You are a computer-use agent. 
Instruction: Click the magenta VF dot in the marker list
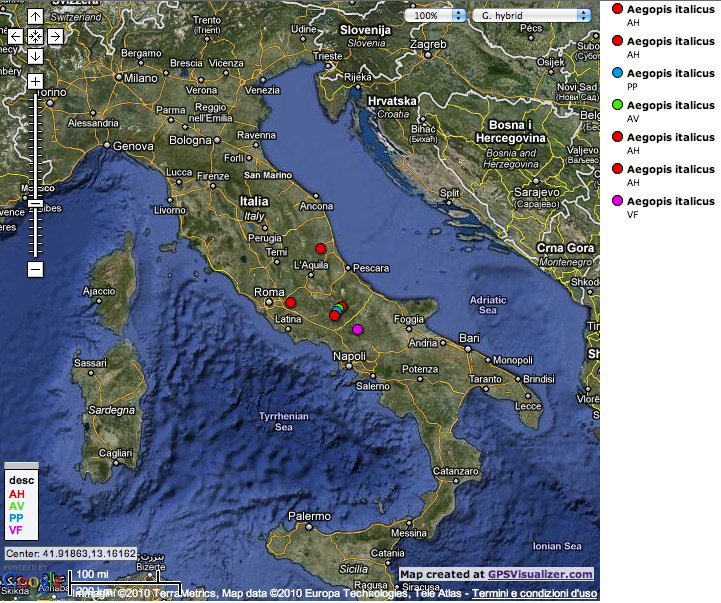tap(617, 201)
